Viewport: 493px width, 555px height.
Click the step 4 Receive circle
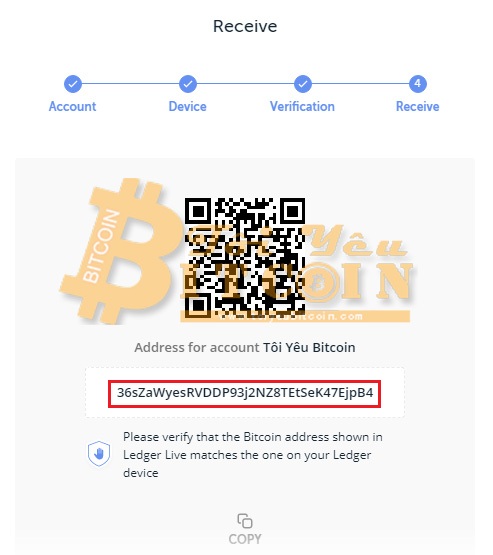click(418, 84)
